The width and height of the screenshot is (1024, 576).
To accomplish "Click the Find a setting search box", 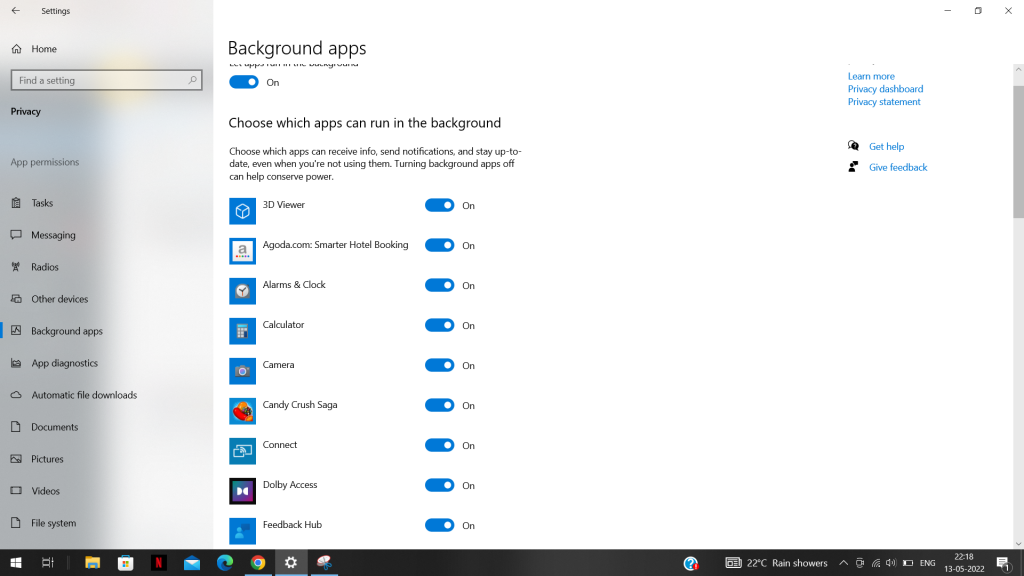I will pos(100,80).
